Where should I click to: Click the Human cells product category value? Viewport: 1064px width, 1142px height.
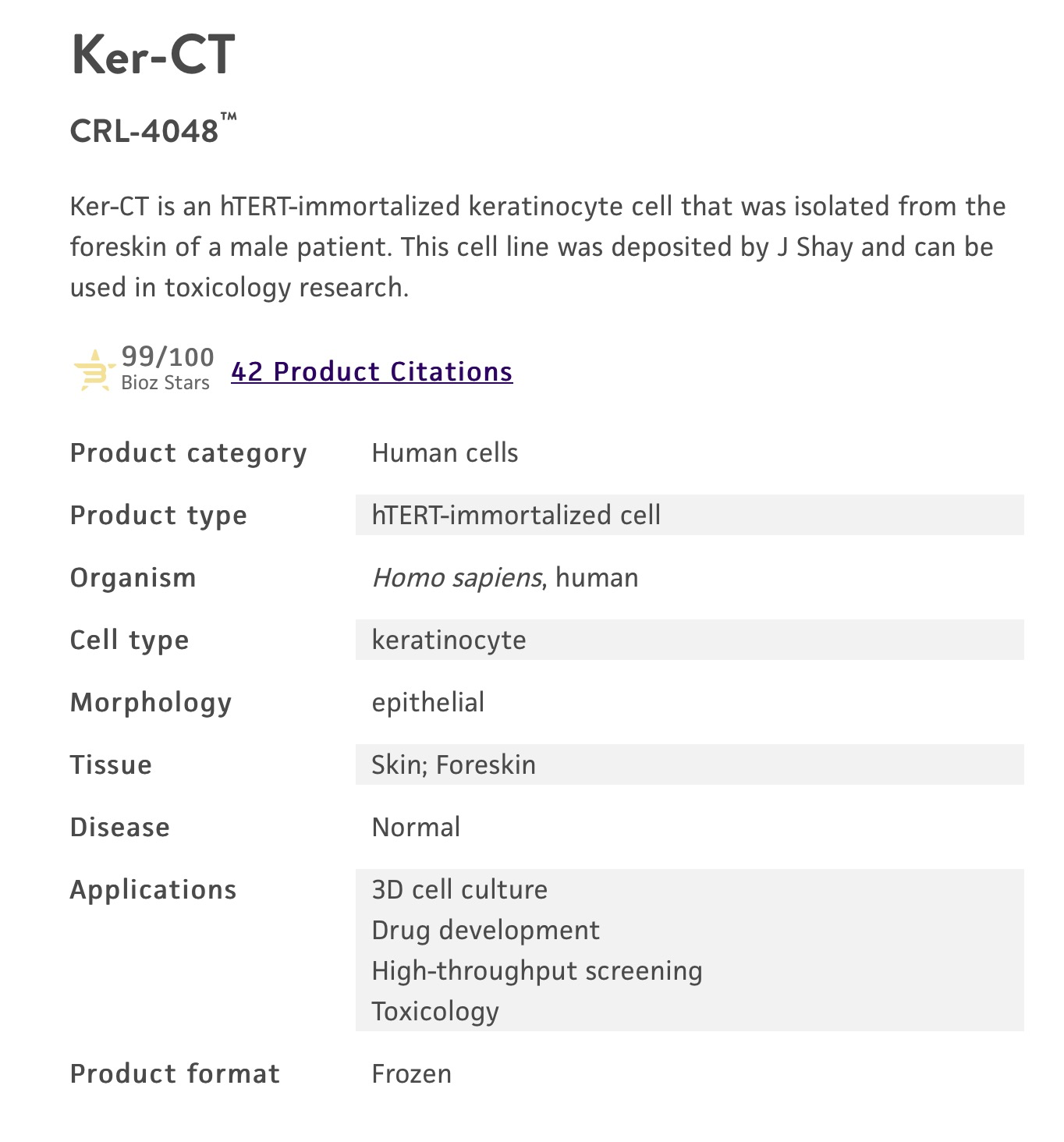(445, 452)
